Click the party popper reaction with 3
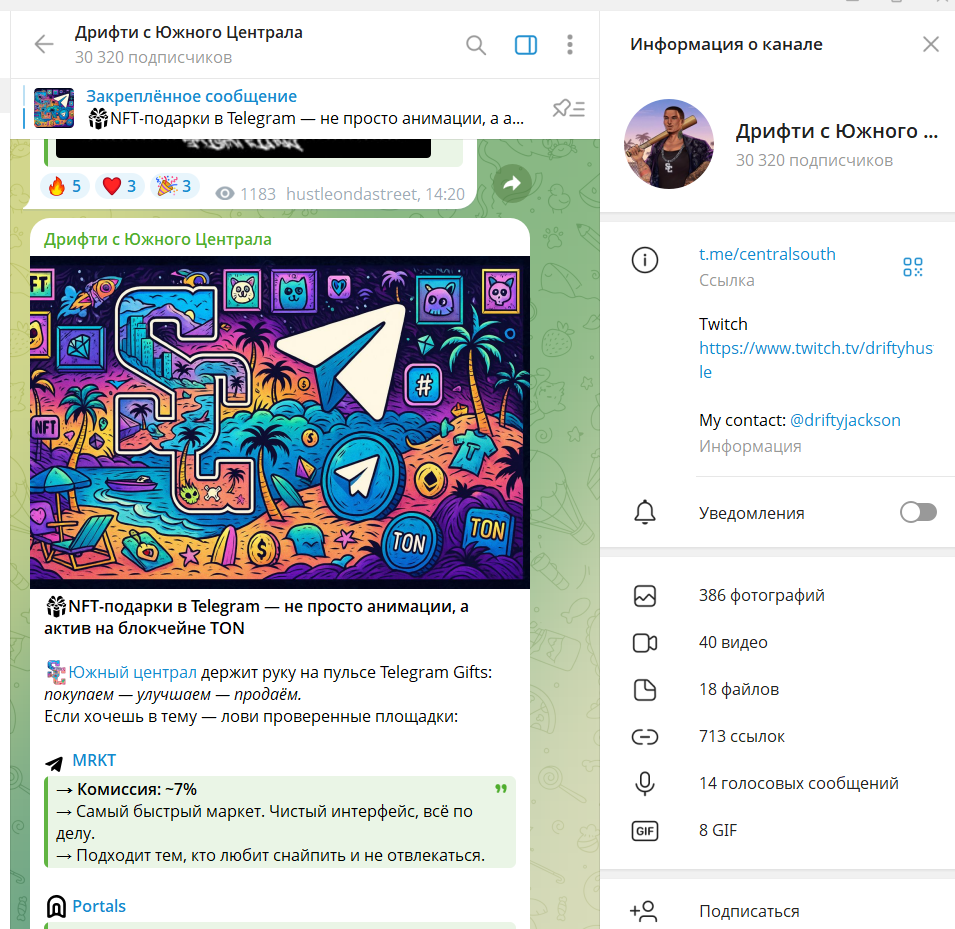This screenshot has height=929, width=955. [x=174, y=186]
